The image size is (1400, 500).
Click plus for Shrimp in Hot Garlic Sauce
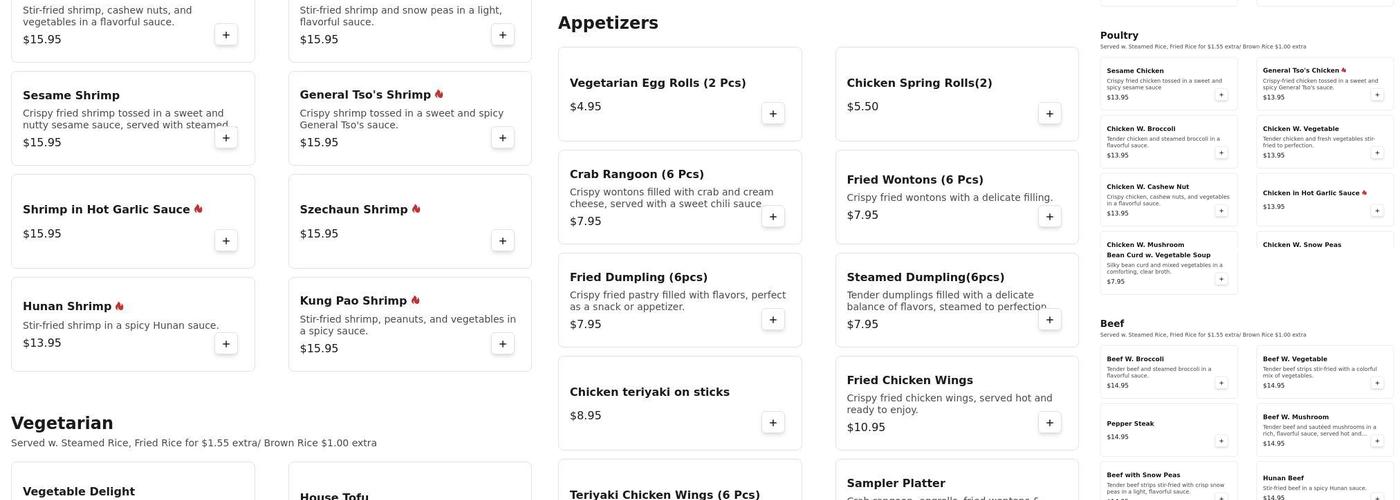coord(226,241)
